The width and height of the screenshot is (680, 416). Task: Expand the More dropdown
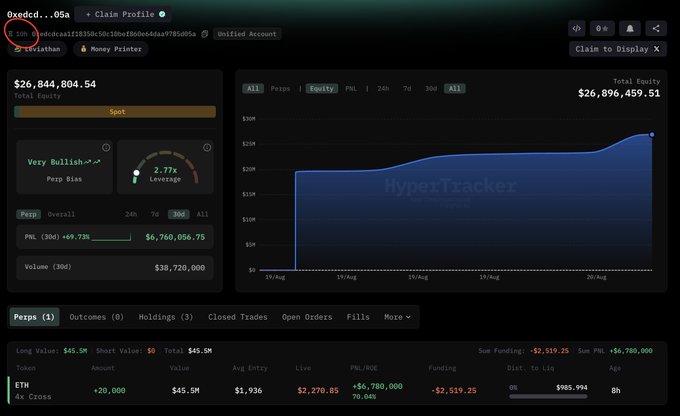(x=397, y=317)
